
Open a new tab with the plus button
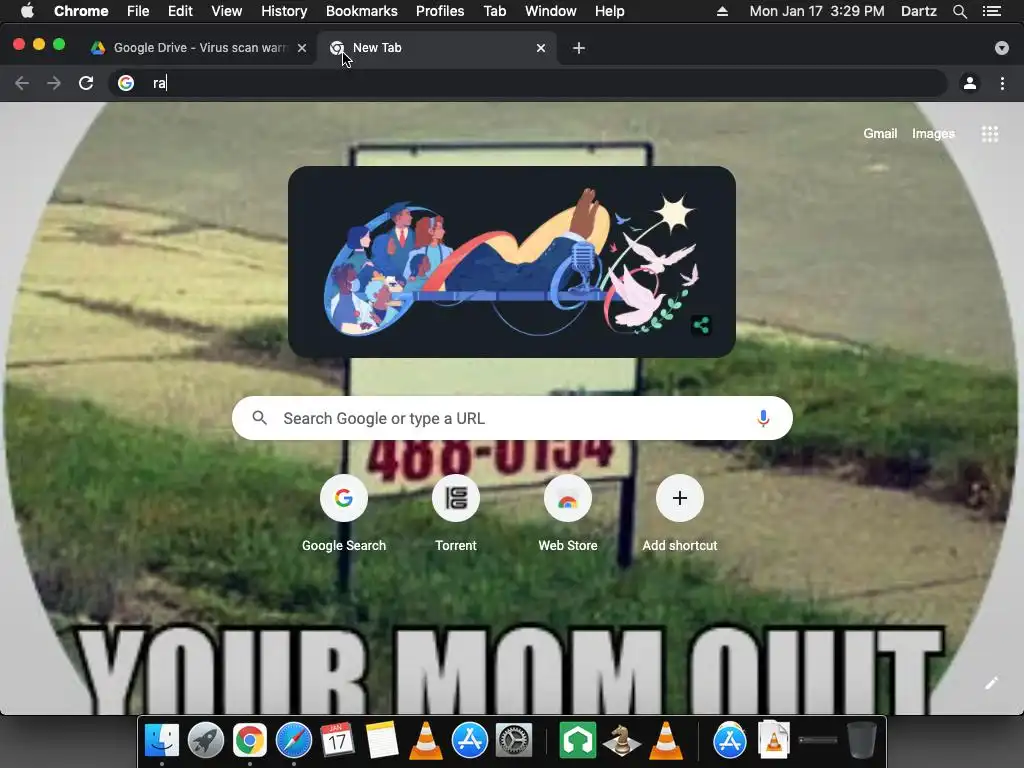pos(579,48)
